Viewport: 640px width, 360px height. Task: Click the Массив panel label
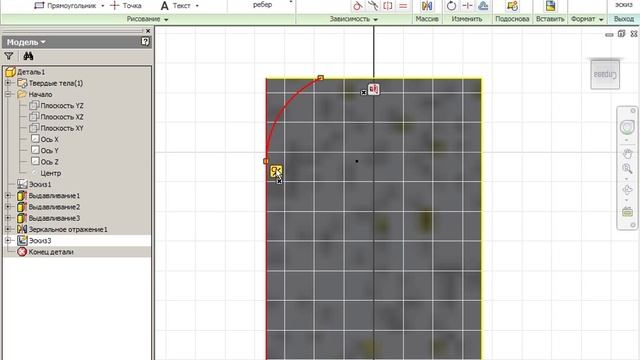tap(427, 19)
